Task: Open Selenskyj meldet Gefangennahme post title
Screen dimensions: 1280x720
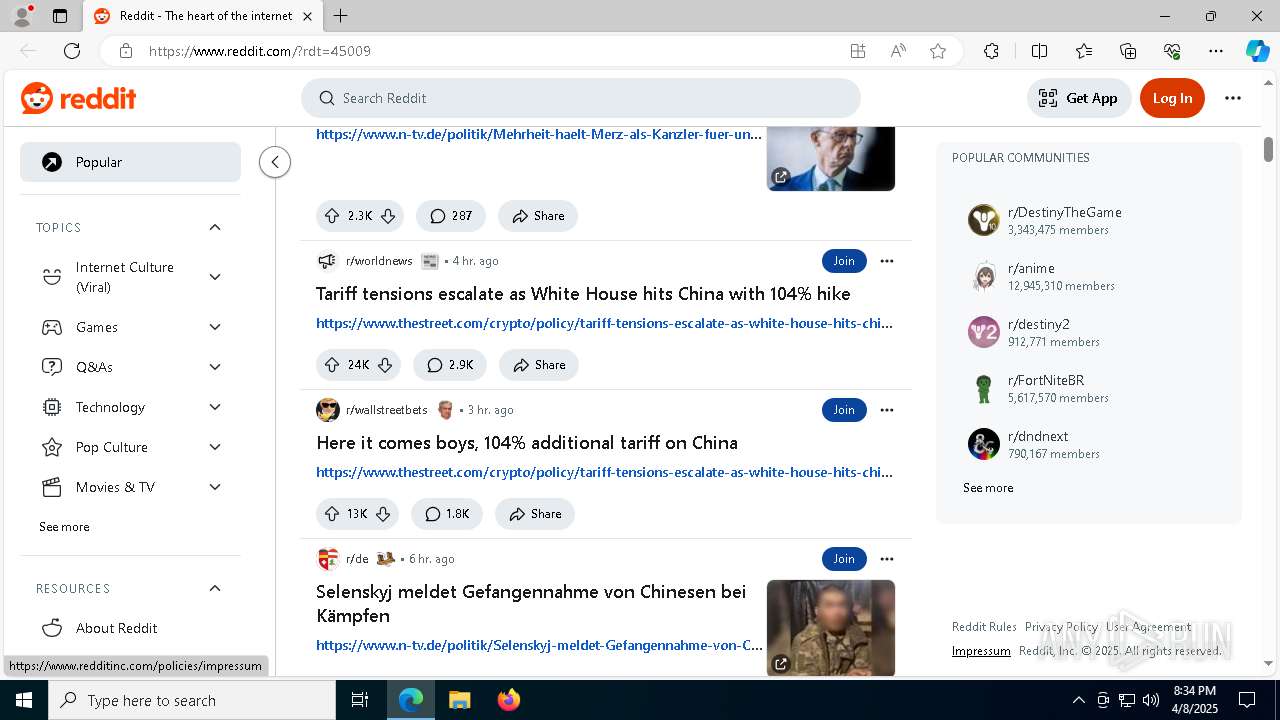Action: [x=531, y=604]
